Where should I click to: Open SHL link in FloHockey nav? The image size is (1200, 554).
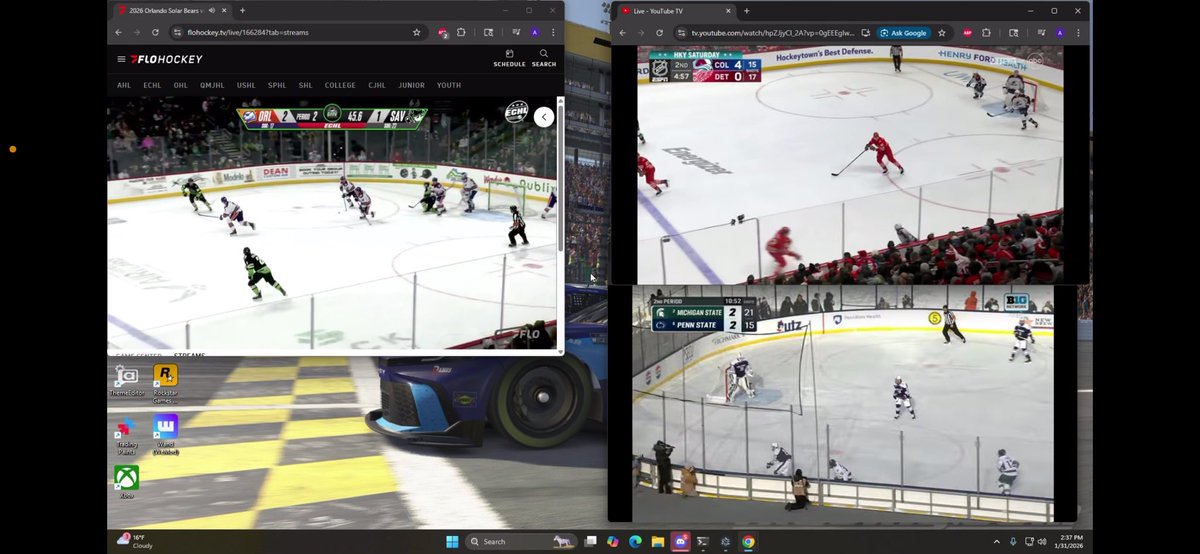(305, 85)
